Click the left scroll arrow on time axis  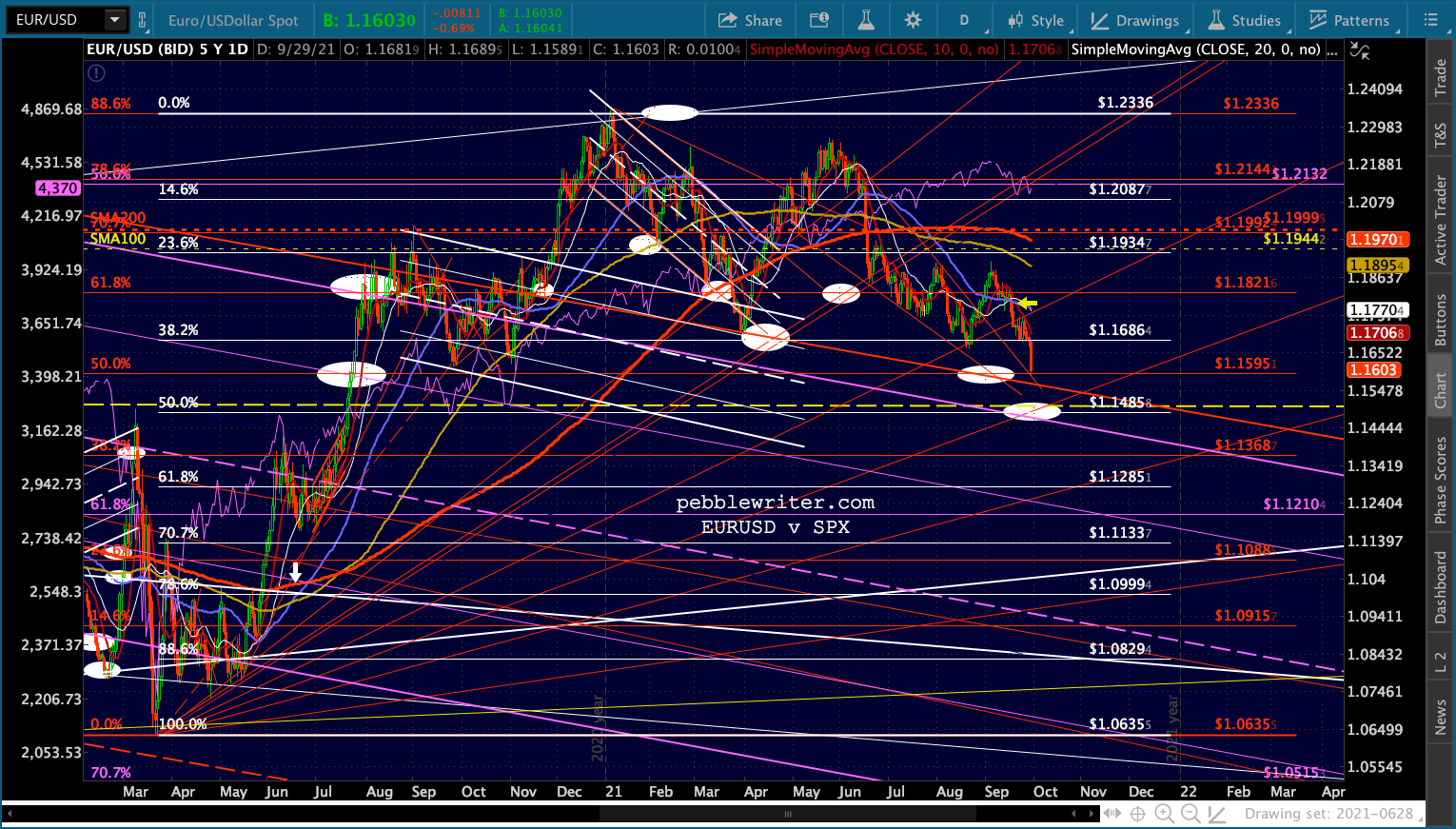coord(1074,814)
